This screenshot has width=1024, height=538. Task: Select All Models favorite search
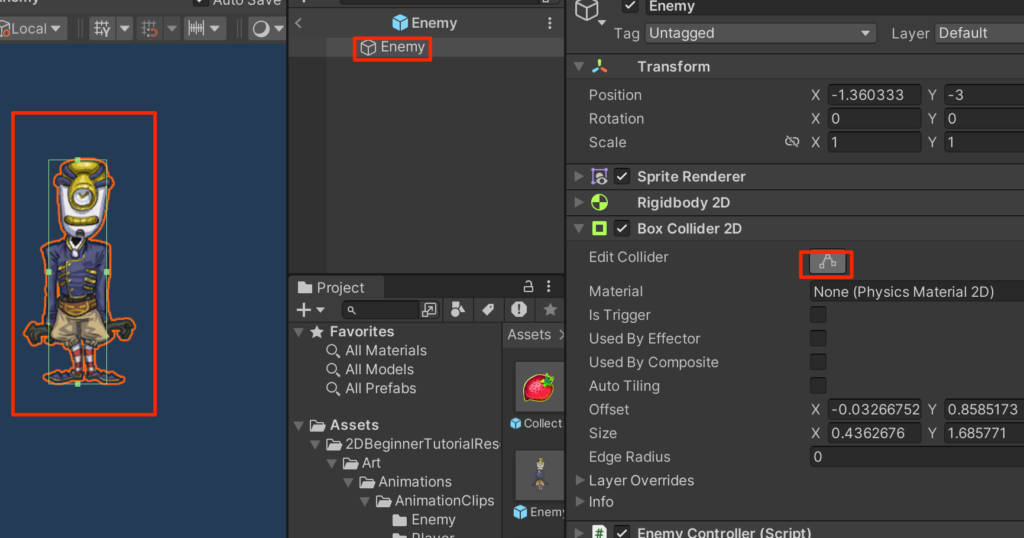[x=370, y=370]
